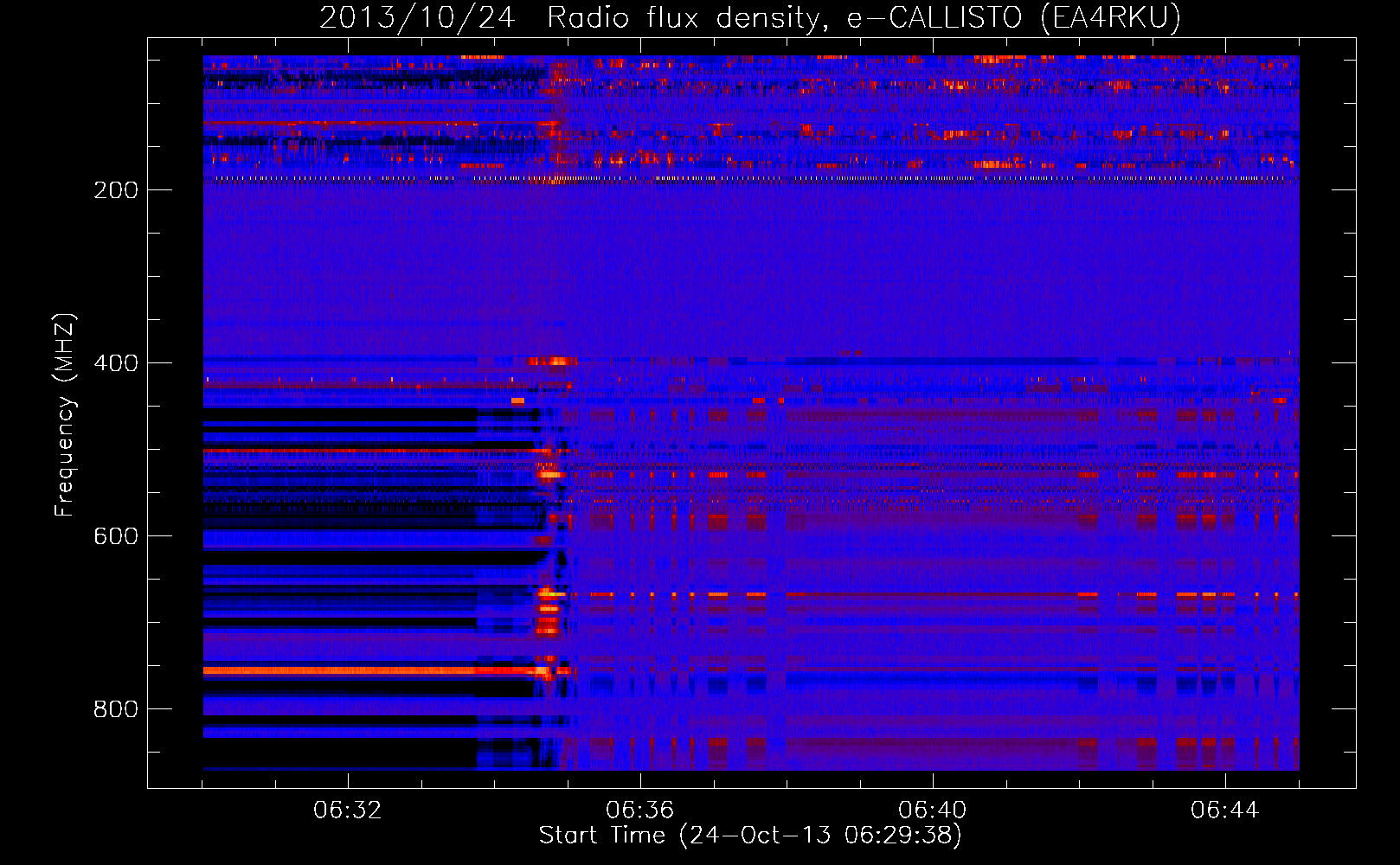
Task: Click the "06:40" time tick label
Action: 933,811
